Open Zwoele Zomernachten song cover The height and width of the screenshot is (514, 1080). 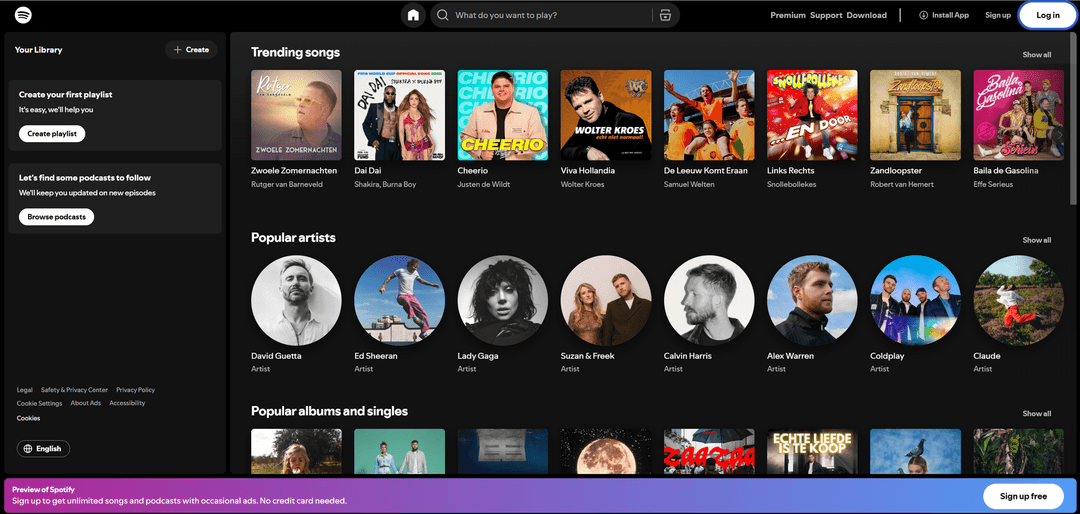point(296,115)
